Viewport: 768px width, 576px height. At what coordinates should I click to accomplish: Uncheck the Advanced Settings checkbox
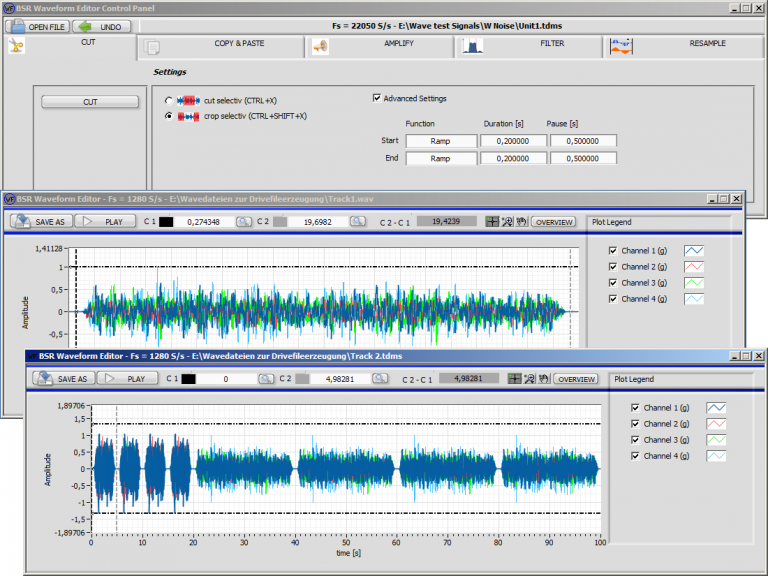[x=376, y=98]
